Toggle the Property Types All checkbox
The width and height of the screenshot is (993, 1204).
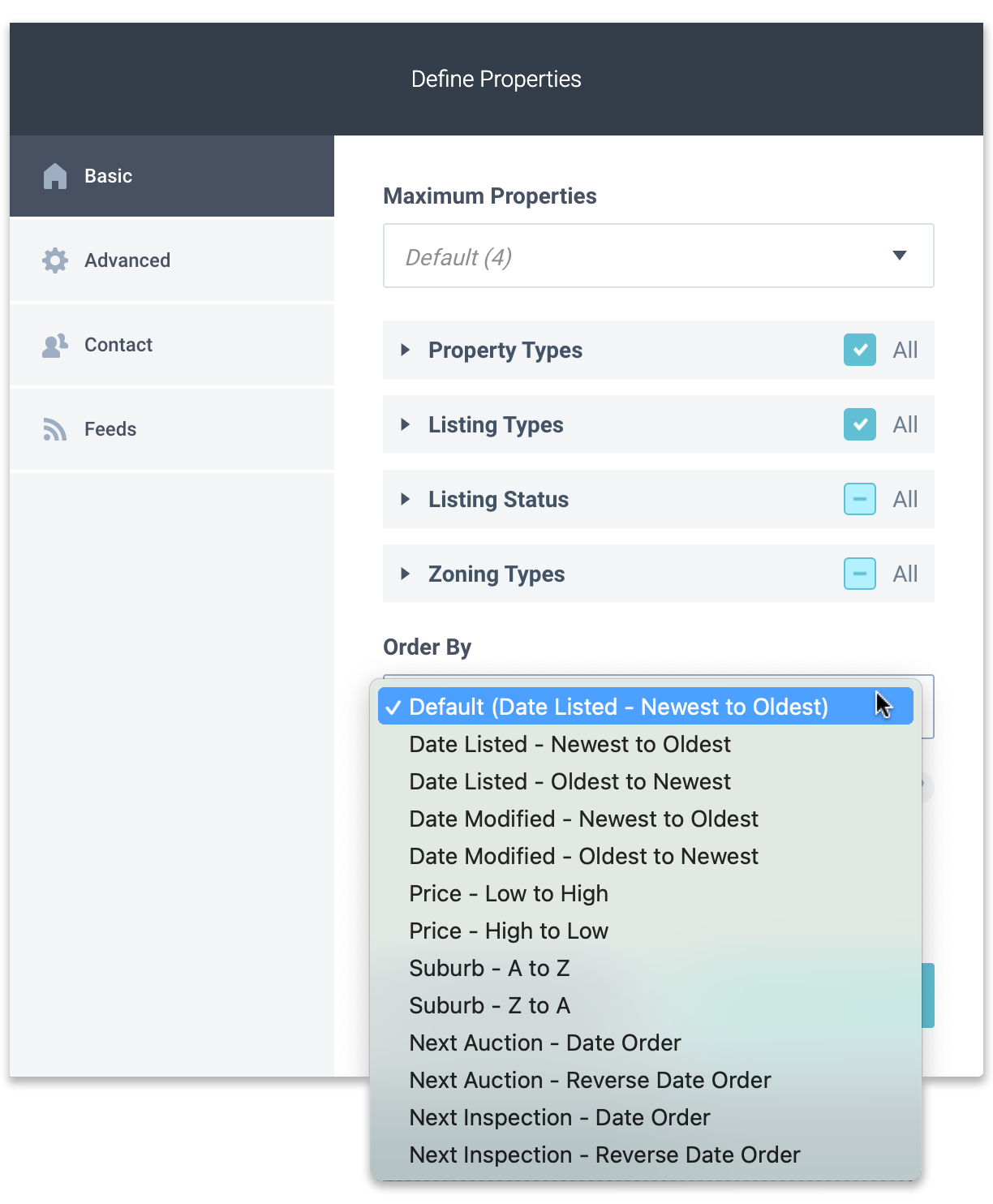pyautogui.click(x=860, y=350)
